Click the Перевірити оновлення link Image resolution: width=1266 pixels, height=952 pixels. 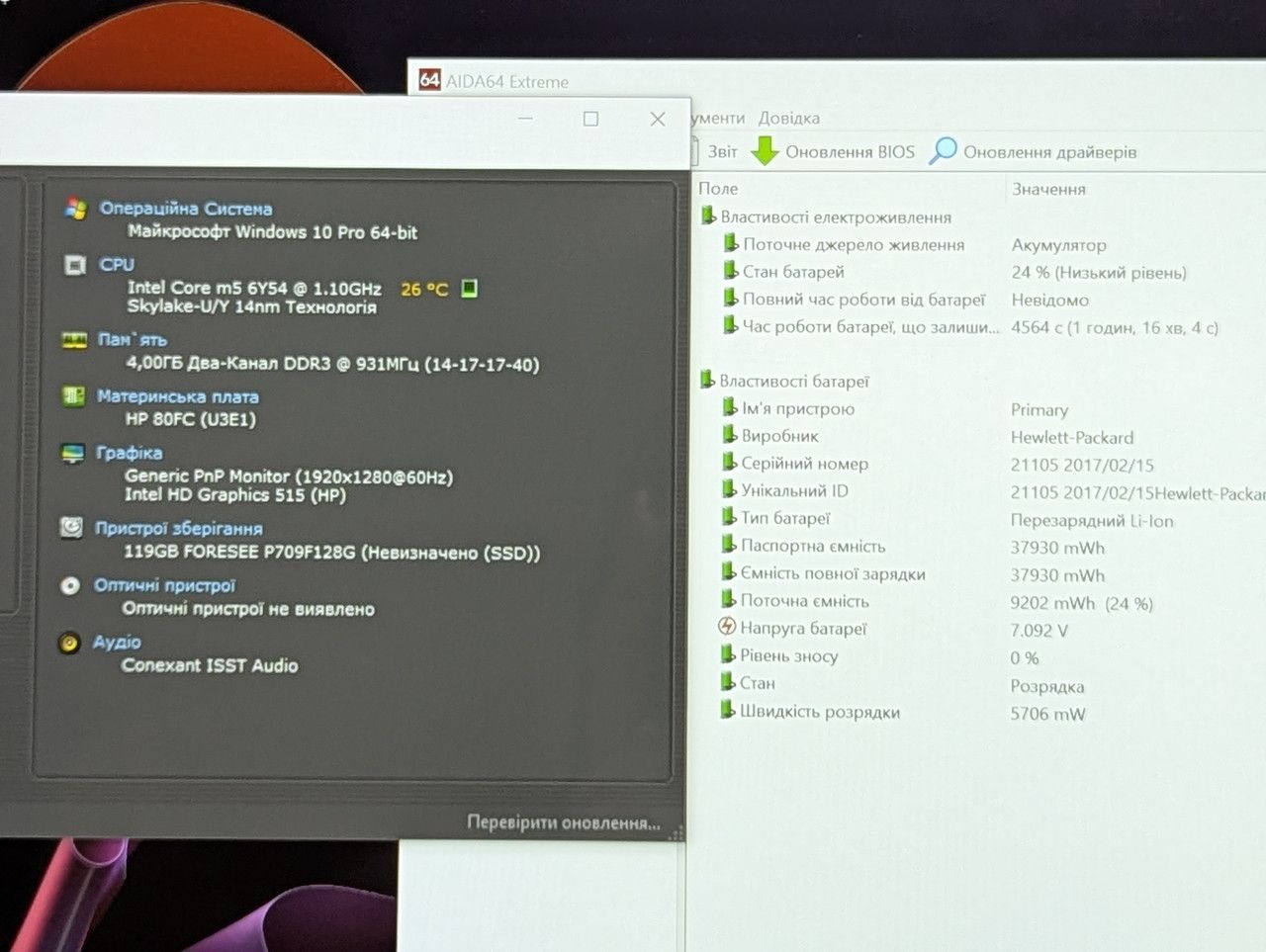tap(564, 822)
